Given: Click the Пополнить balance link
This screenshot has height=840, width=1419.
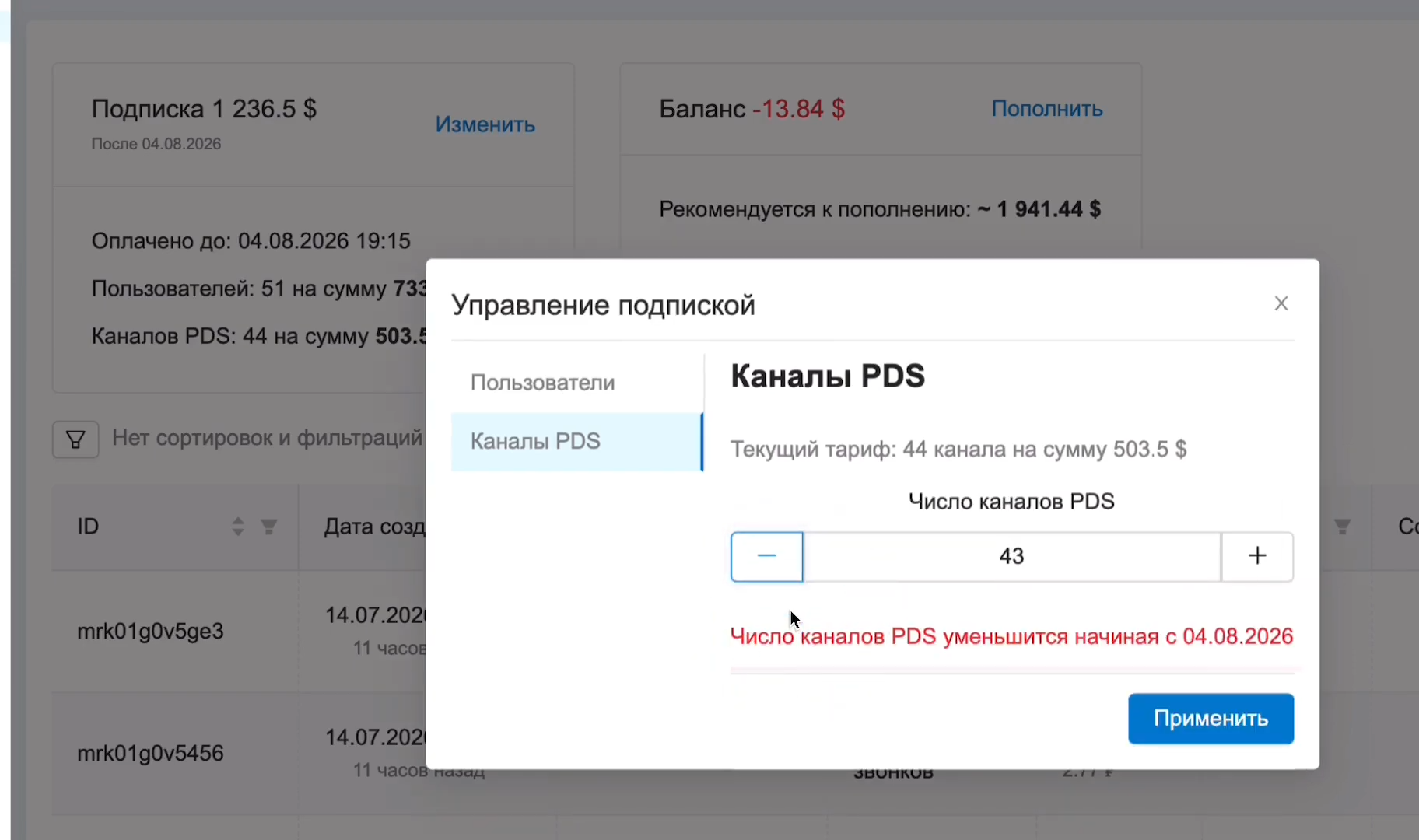Looking at the screenshot, I should (x=1046, y=109).
